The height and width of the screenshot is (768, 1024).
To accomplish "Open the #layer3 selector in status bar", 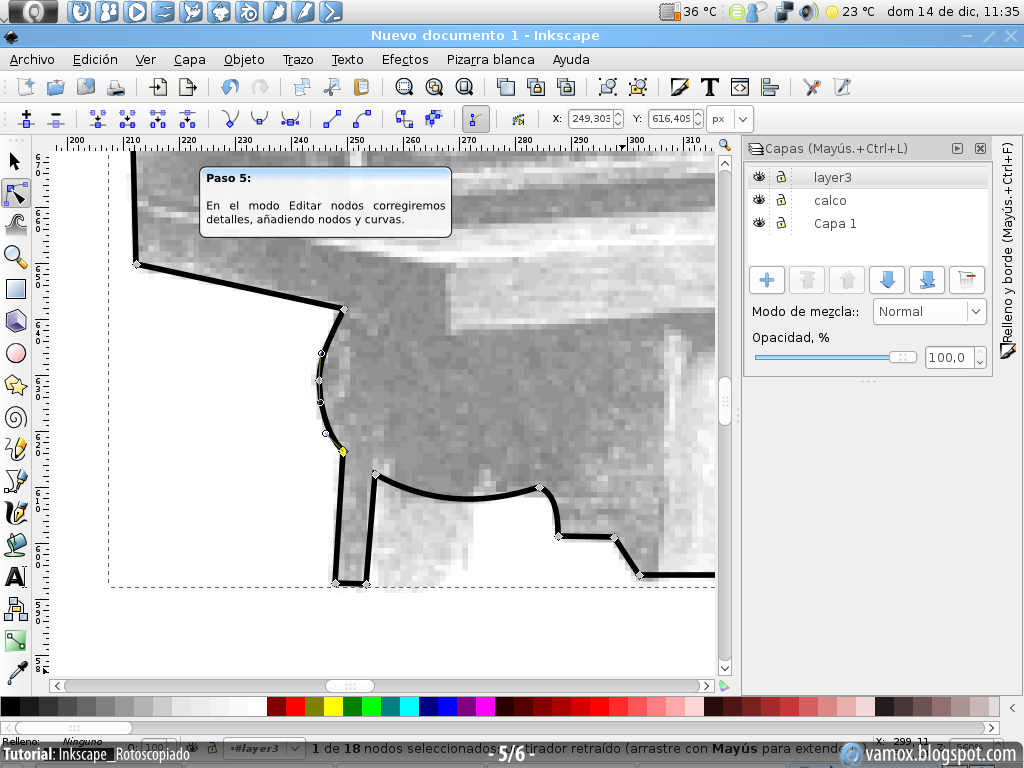I will pyautogui.click(x=263, y=748).
